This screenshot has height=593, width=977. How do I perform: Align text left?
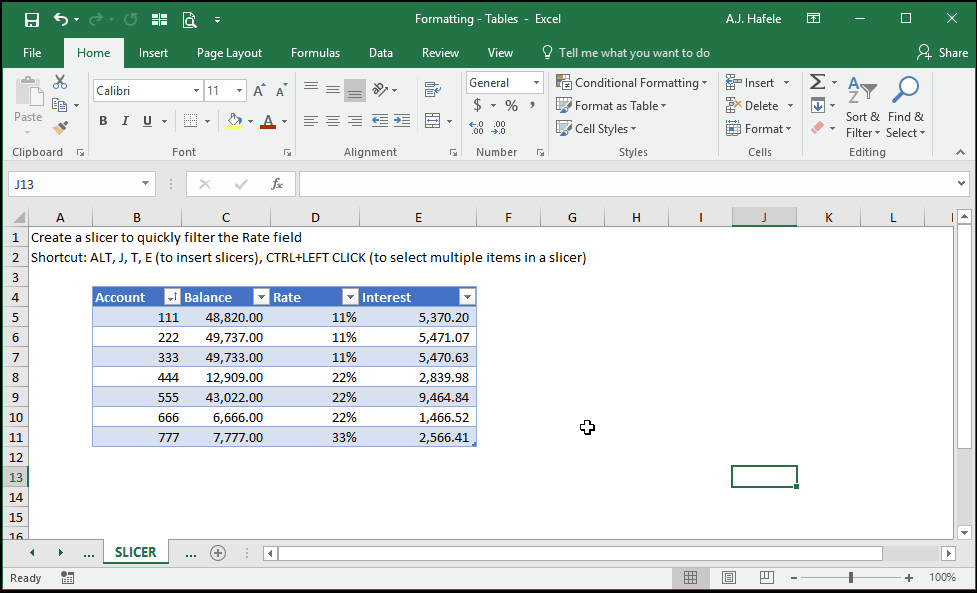pos(311,121)
